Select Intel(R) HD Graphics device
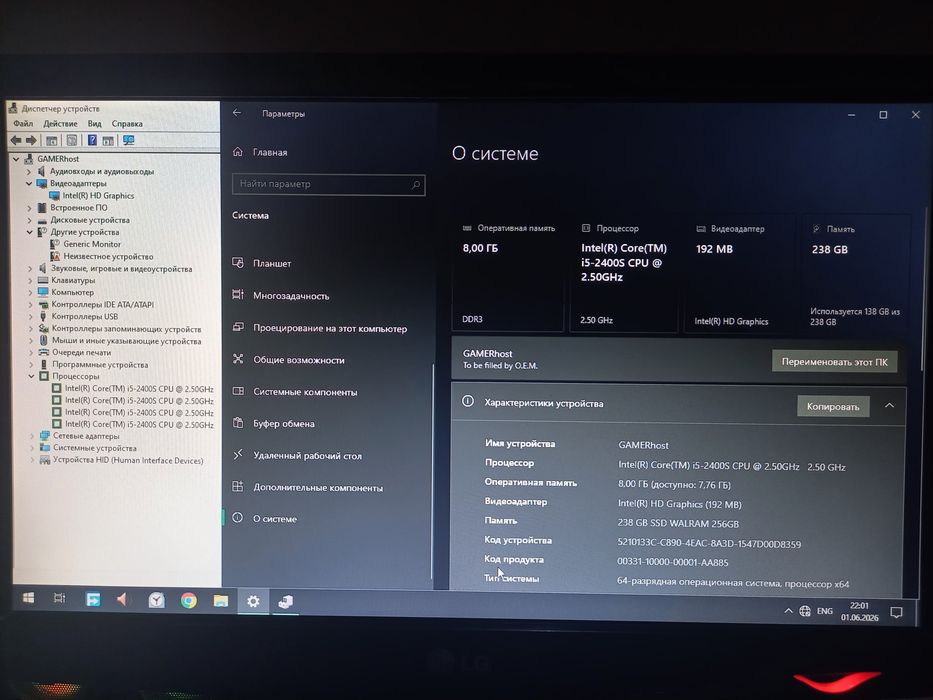The image size is (933, 700). point(98,195)
